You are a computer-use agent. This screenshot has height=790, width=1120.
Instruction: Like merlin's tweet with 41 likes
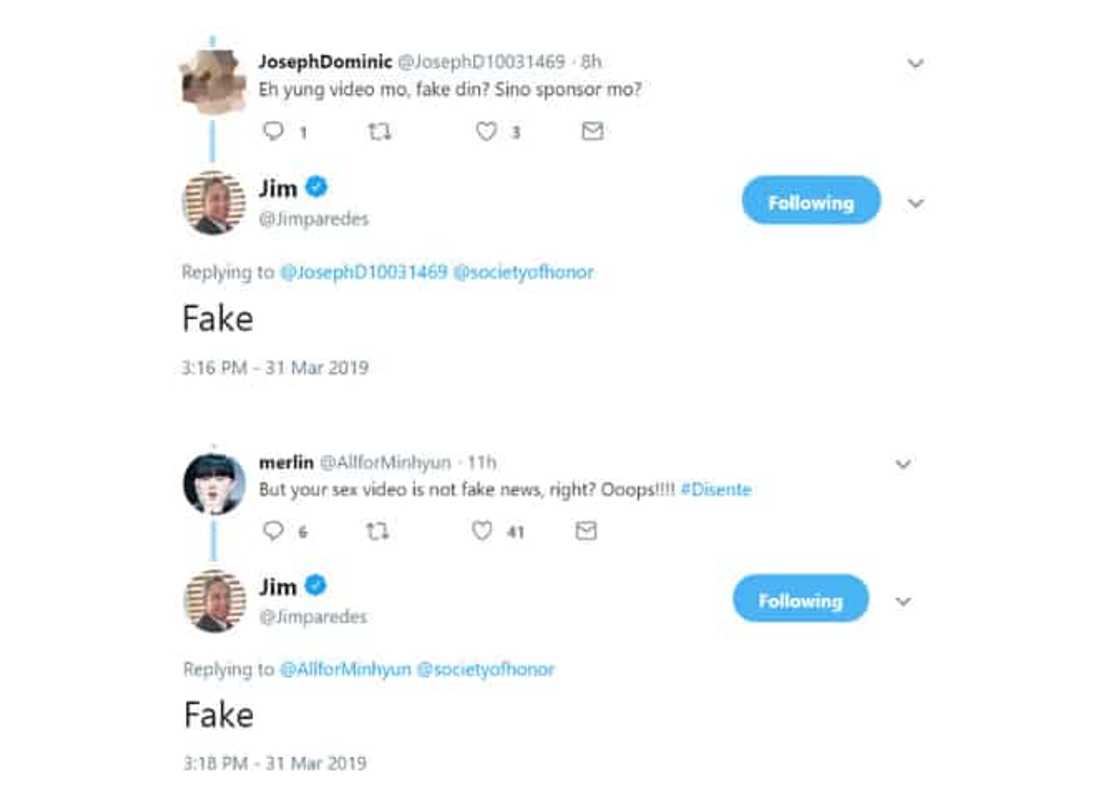[482, 531]
